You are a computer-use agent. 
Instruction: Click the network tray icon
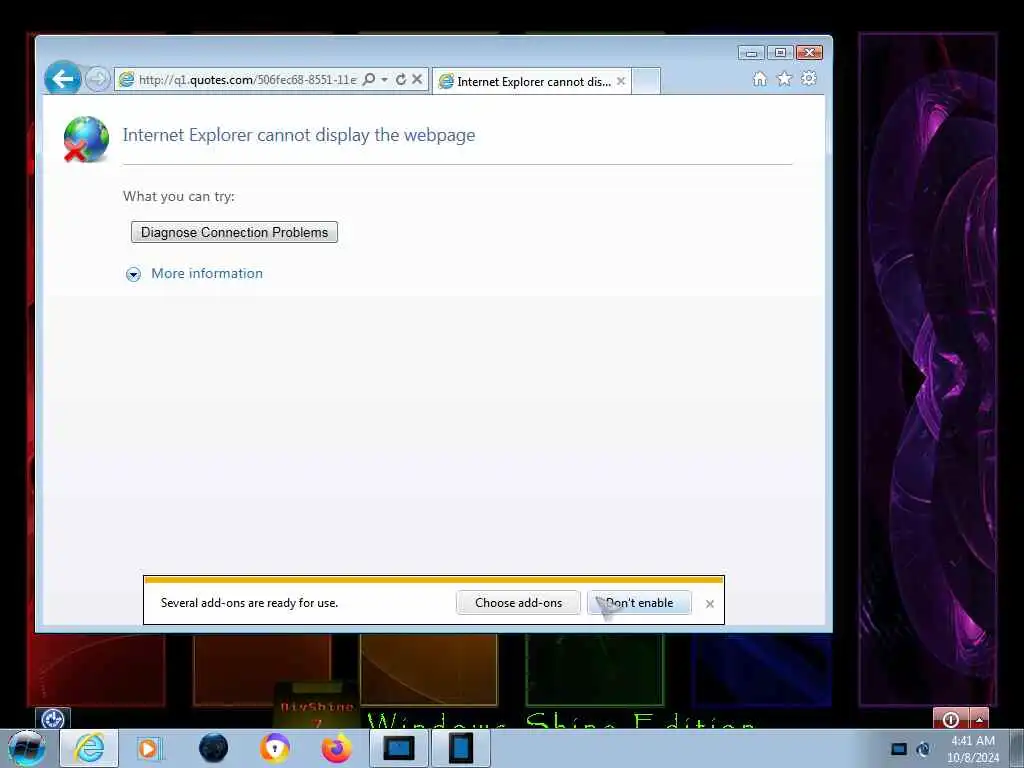923,749
